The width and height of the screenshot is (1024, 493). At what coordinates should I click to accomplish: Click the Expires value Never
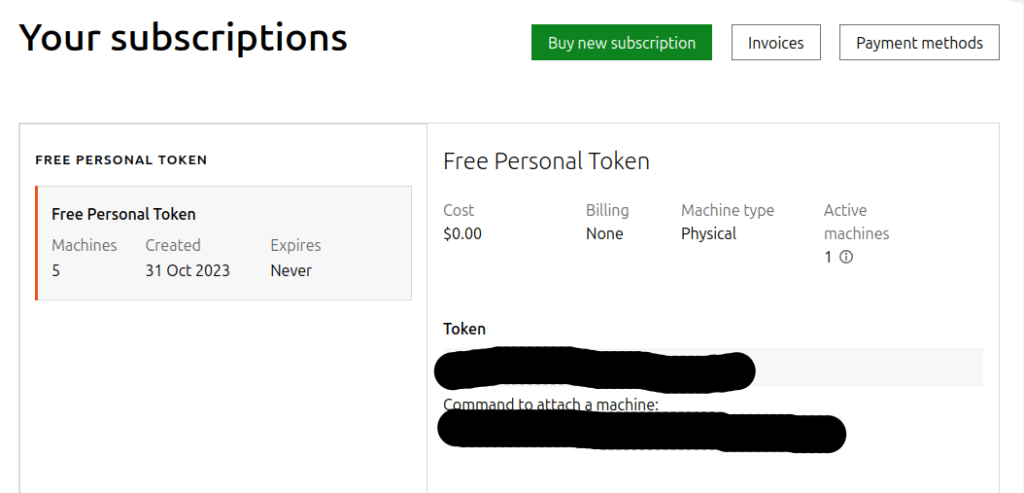[291, 270]
